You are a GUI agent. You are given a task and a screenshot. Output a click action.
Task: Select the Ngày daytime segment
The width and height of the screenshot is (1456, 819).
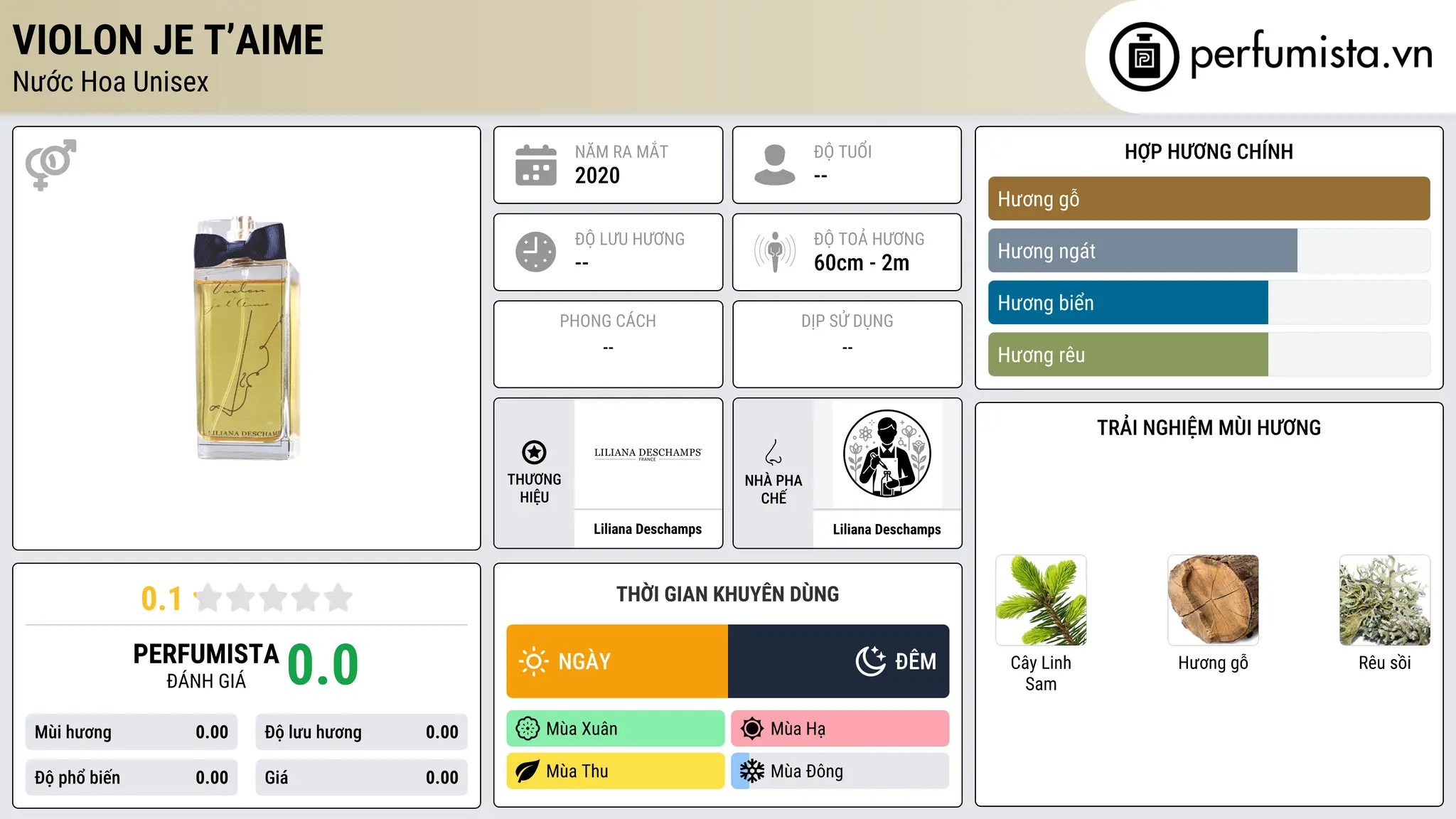[617, 661]
